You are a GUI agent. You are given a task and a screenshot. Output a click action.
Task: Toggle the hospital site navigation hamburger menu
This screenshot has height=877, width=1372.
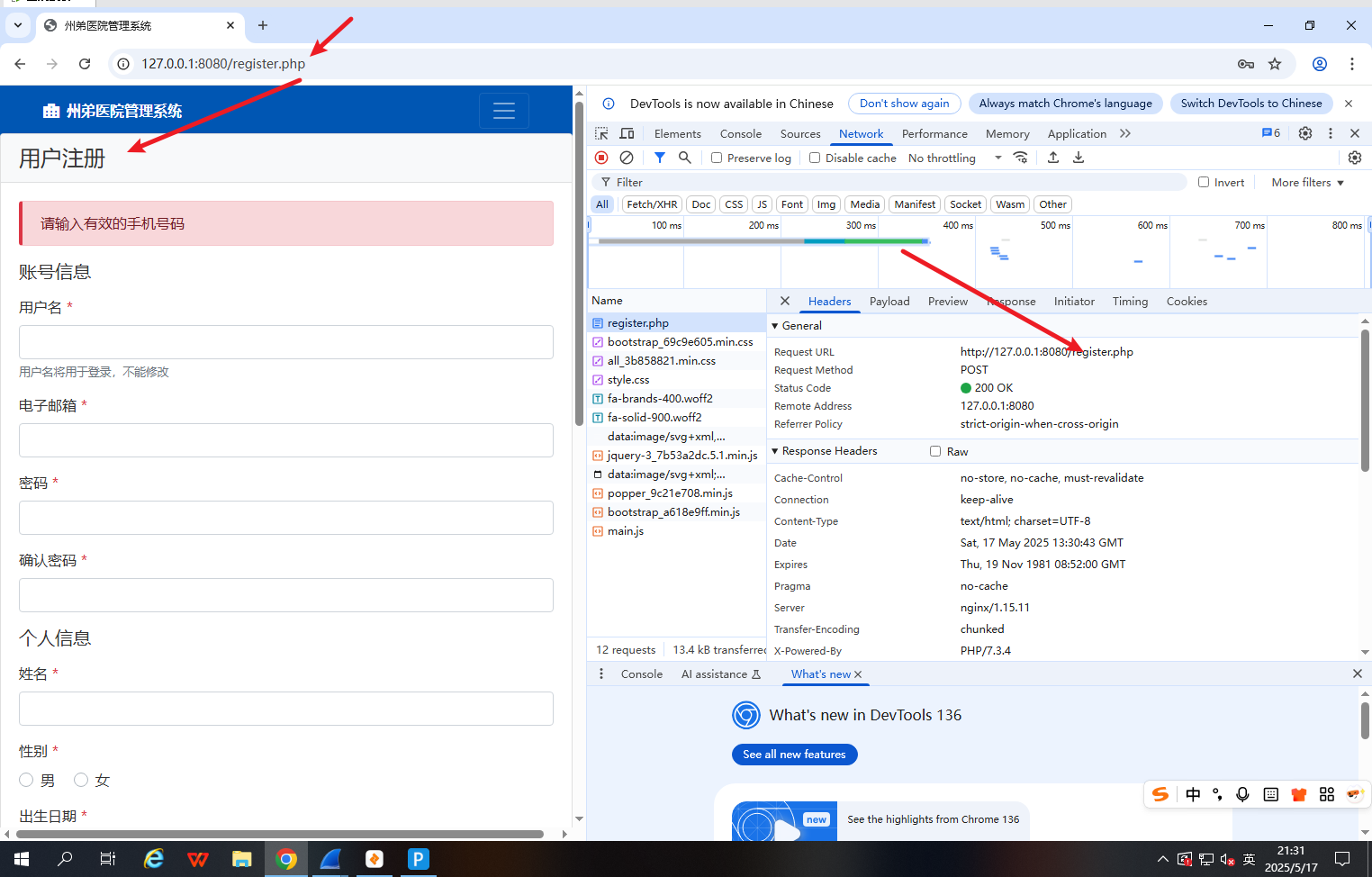pyautogui.click(x=504, y=111)
